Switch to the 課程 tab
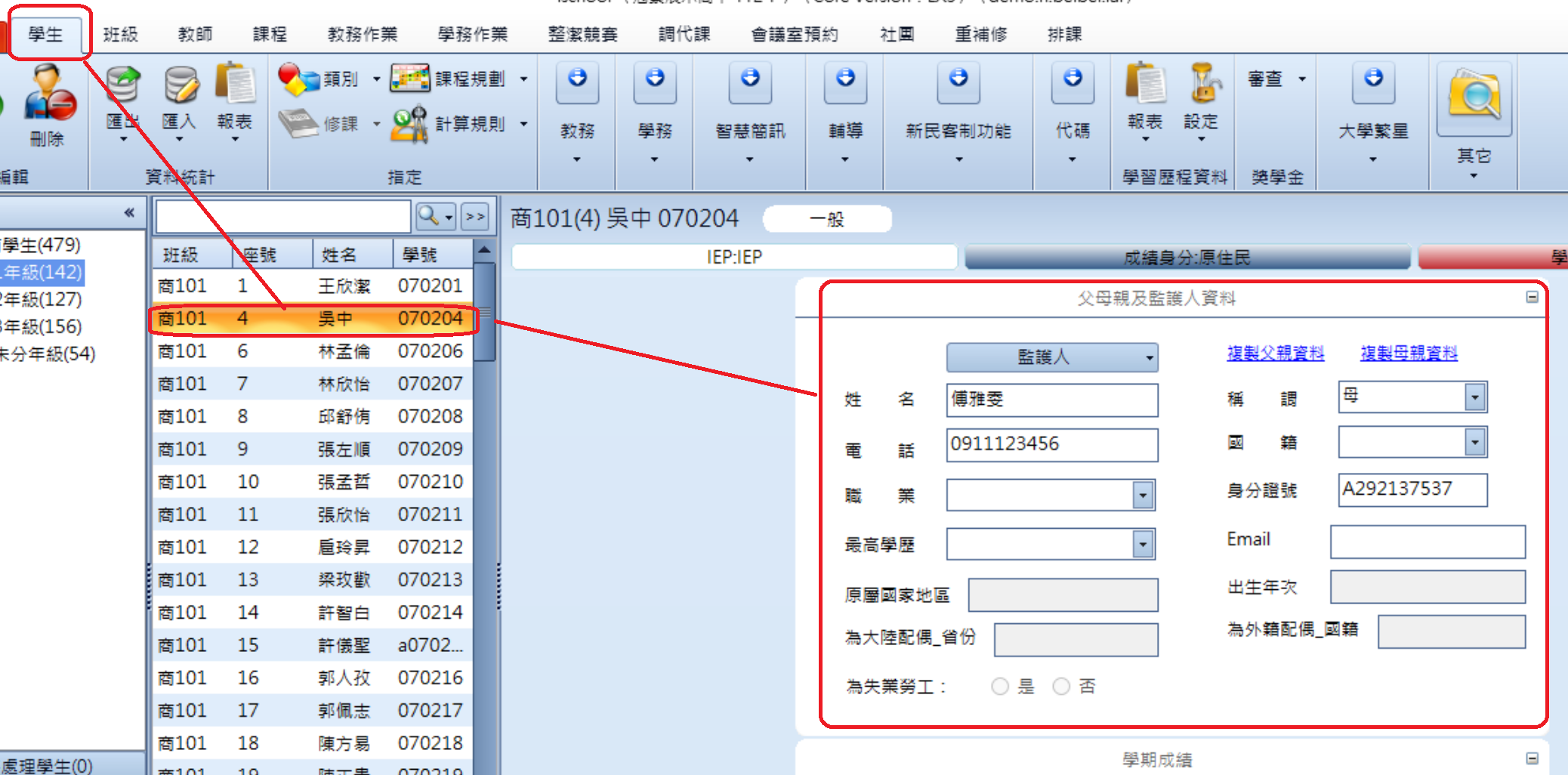Screen dimensions: 1568x775 coord(270,34)
